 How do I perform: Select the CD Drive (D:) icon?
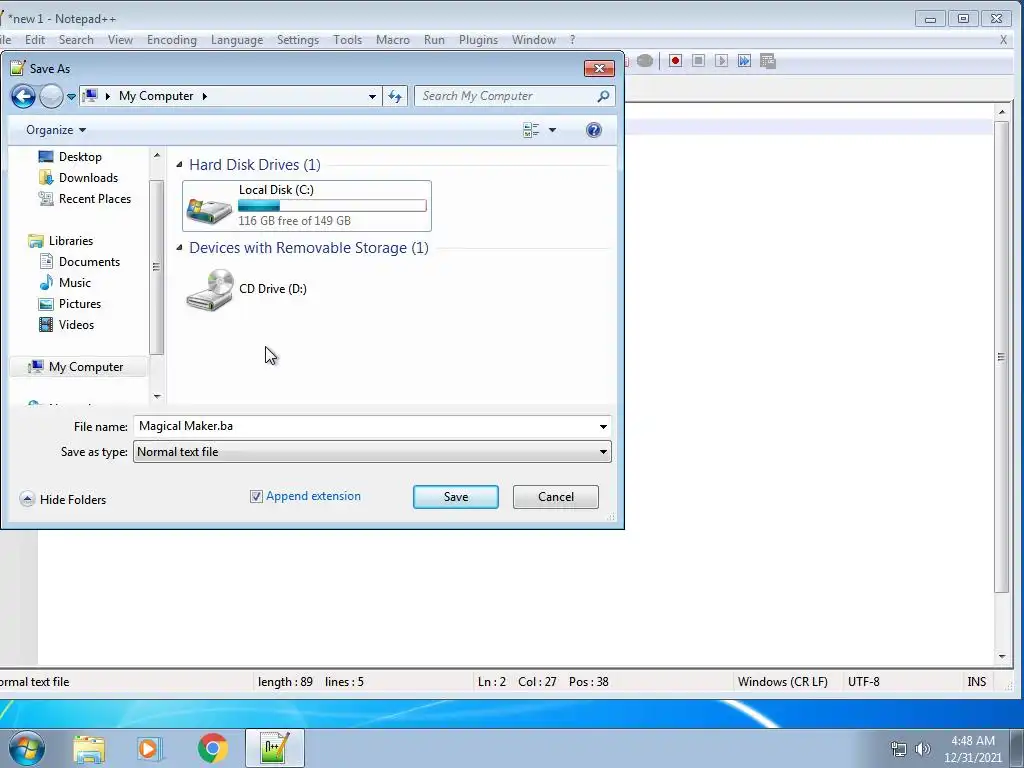click(x=210, y=289)
